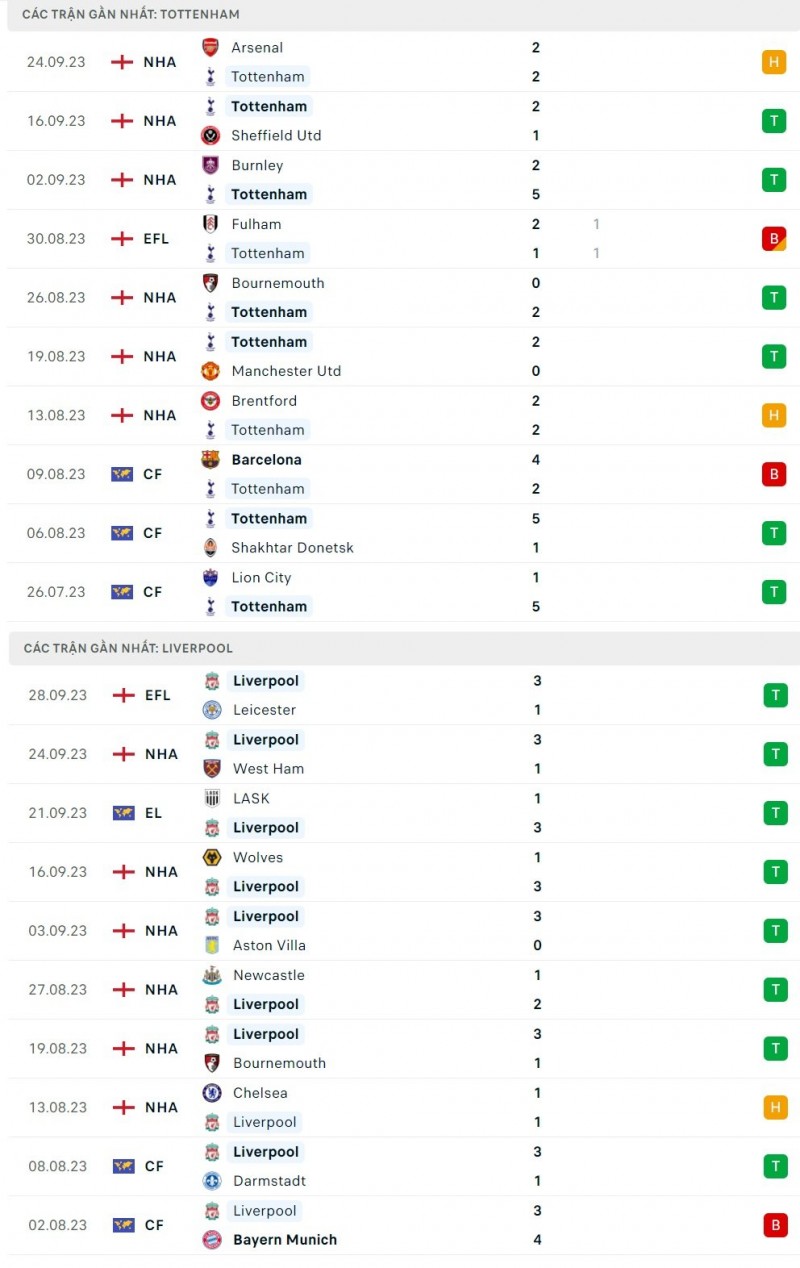The height and width of the screenshot is (1268, 800).
Task: Click the Wolves club crest icon
Action: point(212,857)
